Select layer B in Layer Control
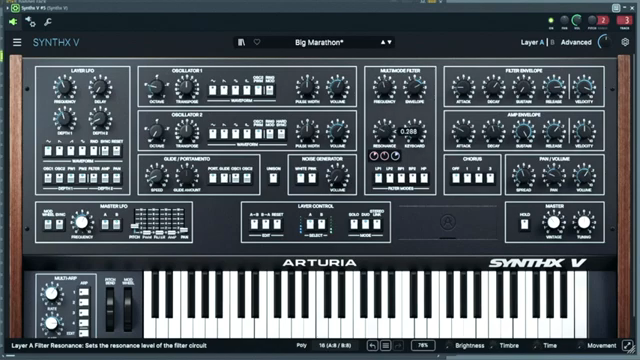 [x=322, y=224]
